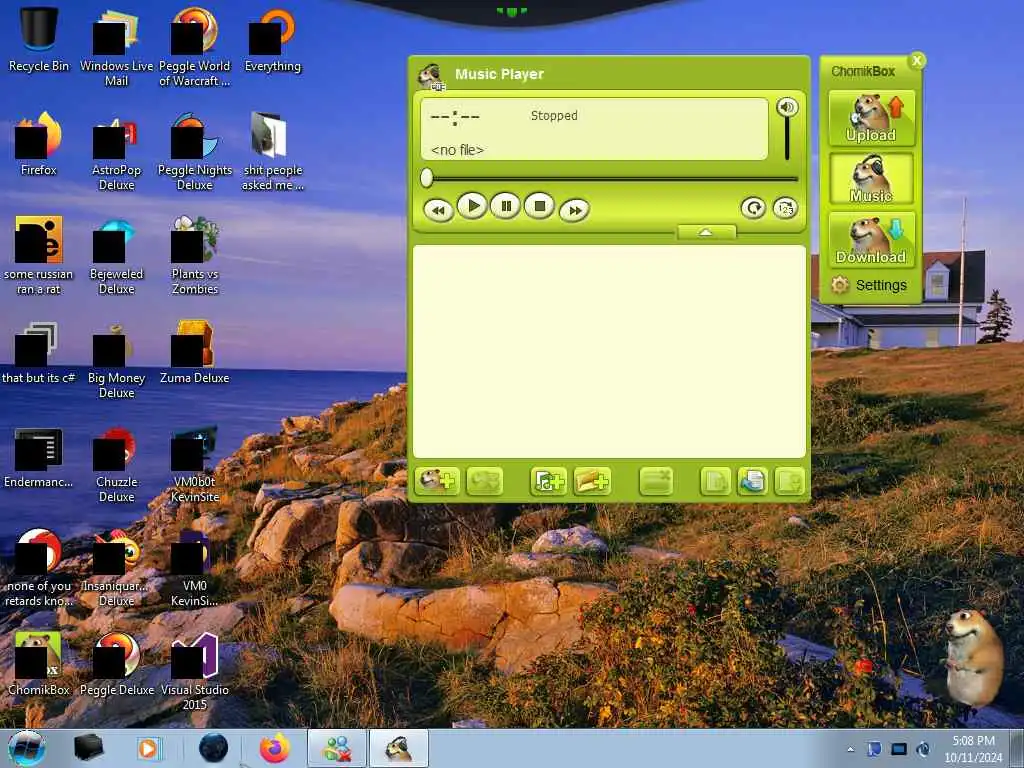This screenshot has height=768, width=1024.
Task: Select the 'shit people asked me' folder
Action: [272, 150]
